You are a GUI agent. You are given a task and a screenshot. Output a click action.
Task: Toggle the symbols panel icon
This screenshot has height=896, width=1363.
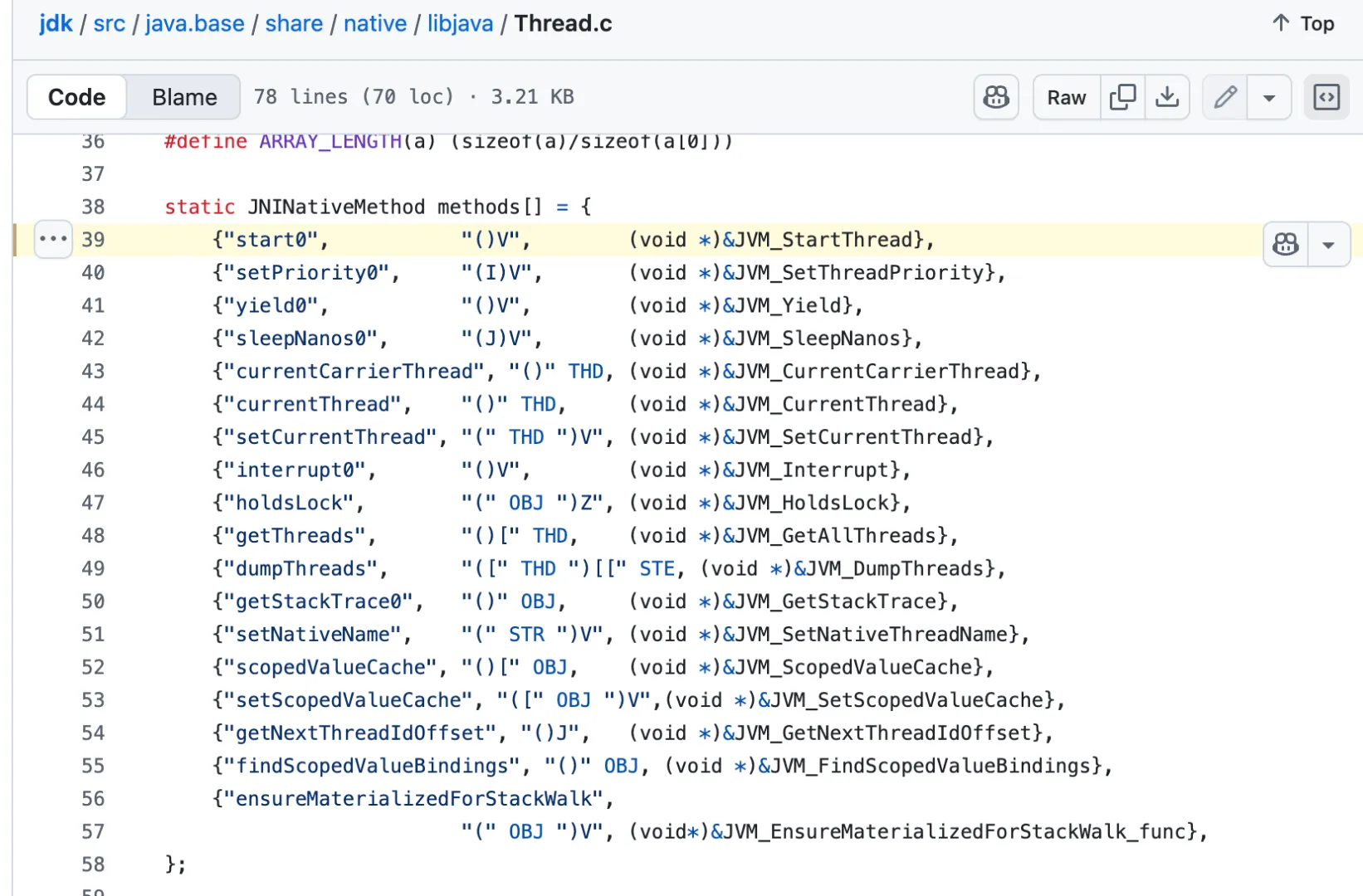(x=1326, y=97)
